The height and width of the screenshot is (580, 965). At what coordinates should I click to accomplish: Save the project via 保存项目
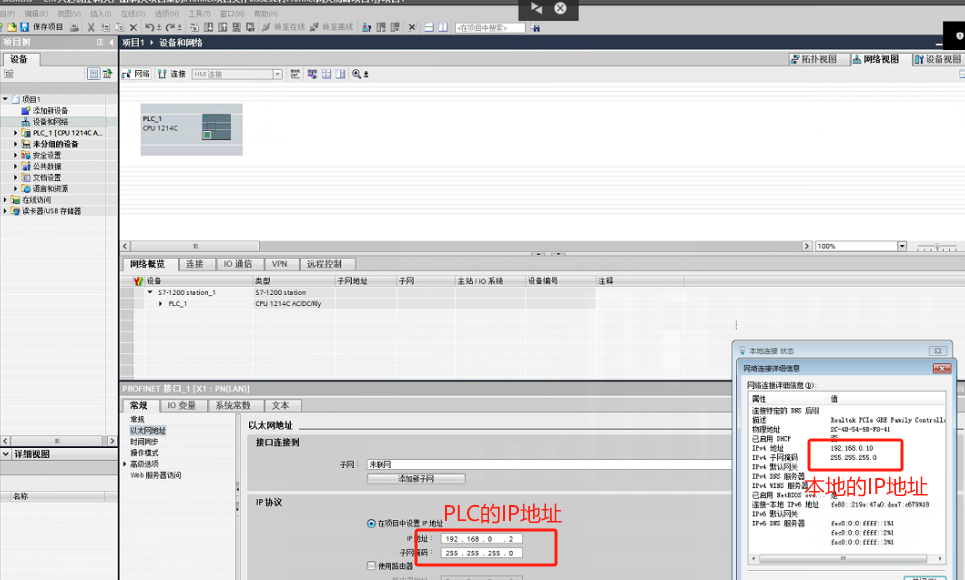click(x=42, y=27)
